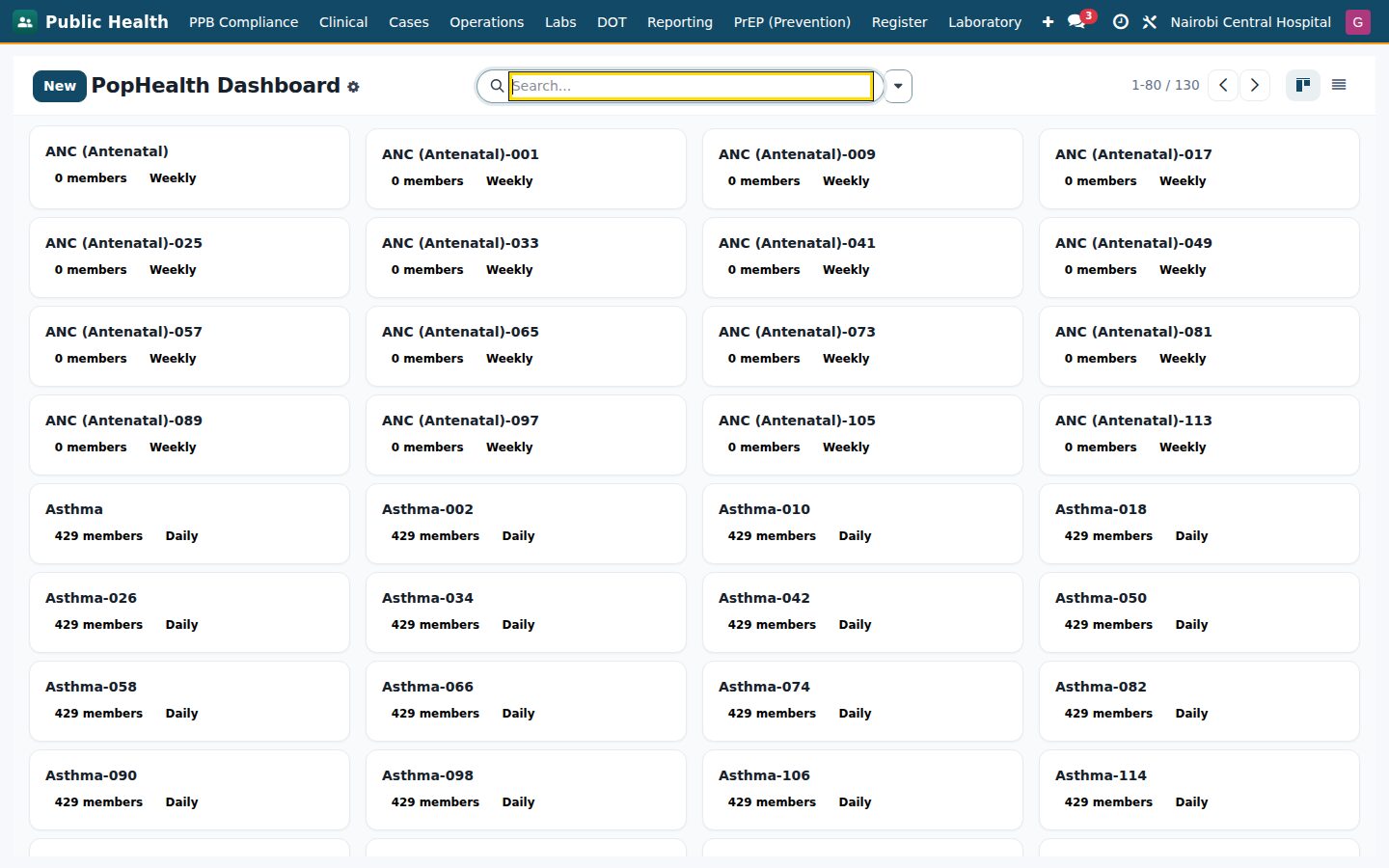Image resolution: width=1389 pixels, height=868 pixels.
Task: Click the Asthma-034 title
Action: (x=427, y=598)
